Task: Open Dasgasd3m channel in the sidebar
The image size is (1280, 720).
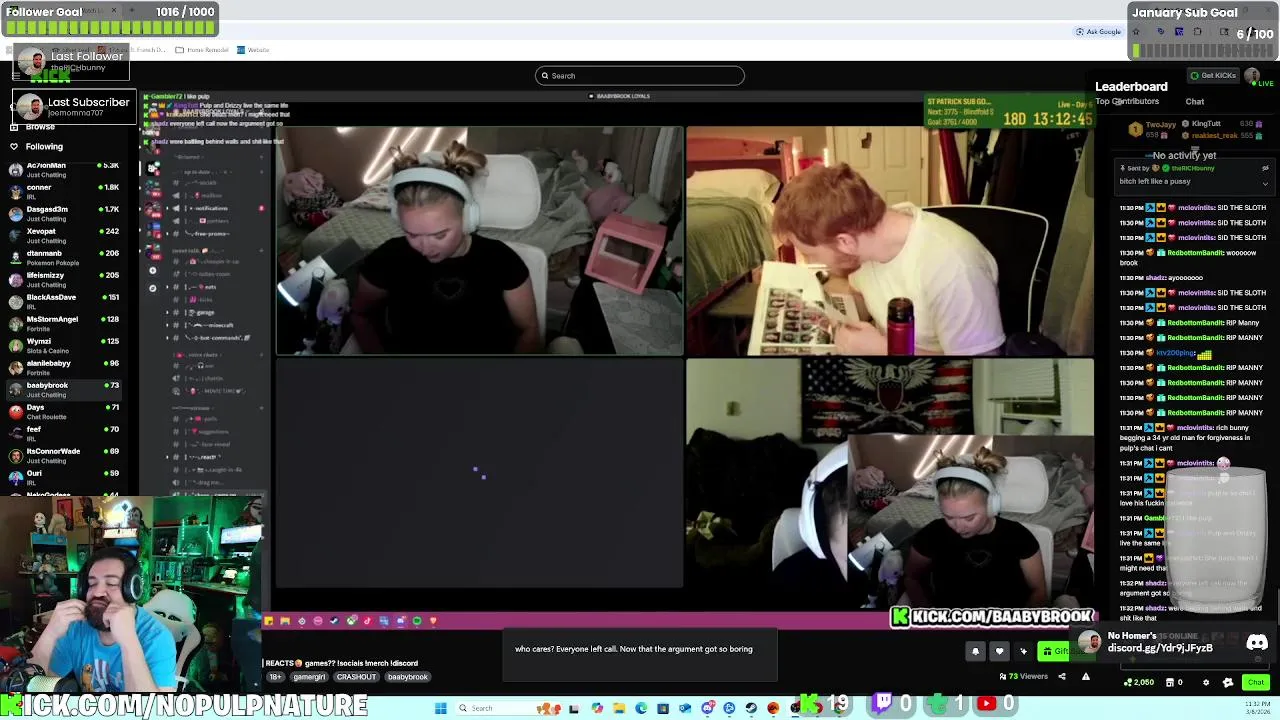Action: (62, 214)
